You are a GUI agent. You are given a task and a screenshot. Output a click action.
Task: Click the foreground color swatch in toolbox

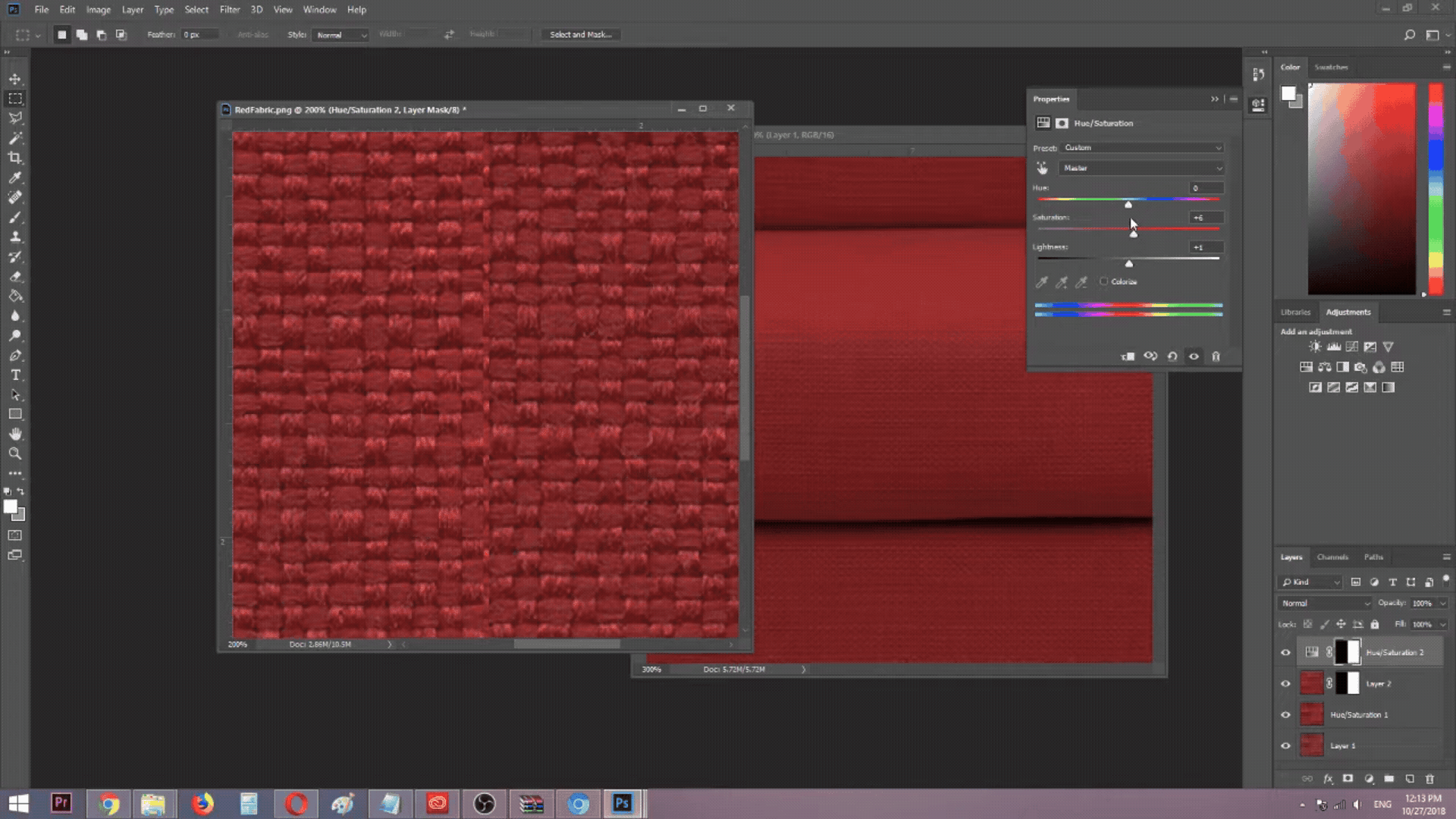coord(11,507)
